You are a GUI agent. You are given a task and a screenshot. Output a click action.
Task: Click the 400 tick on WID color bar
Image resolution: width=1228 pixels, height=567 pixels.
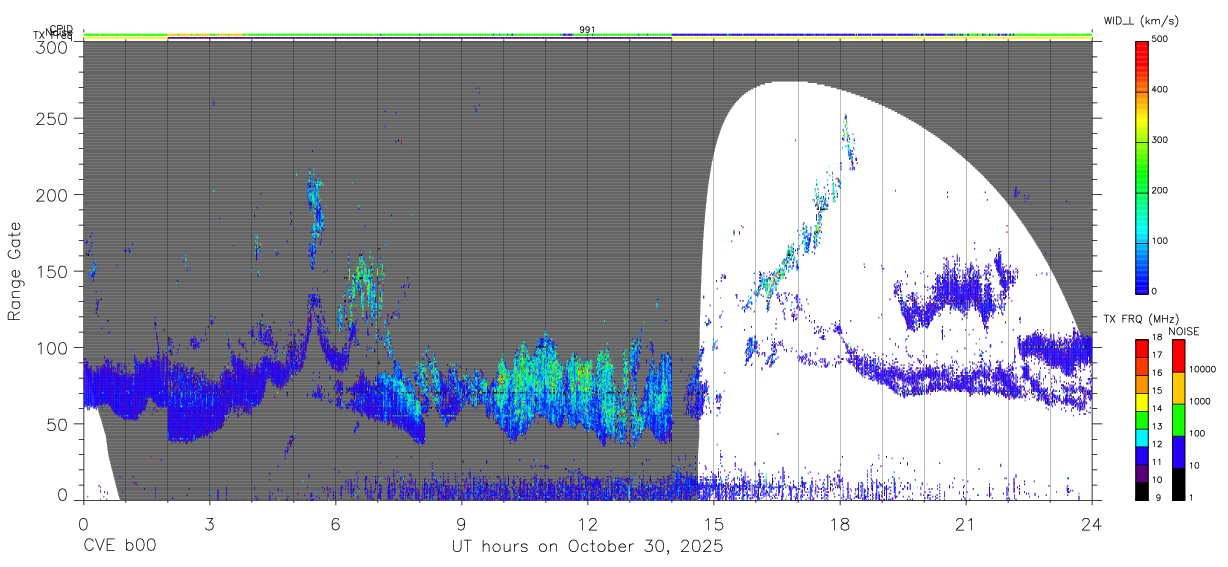pos(1160,89)
